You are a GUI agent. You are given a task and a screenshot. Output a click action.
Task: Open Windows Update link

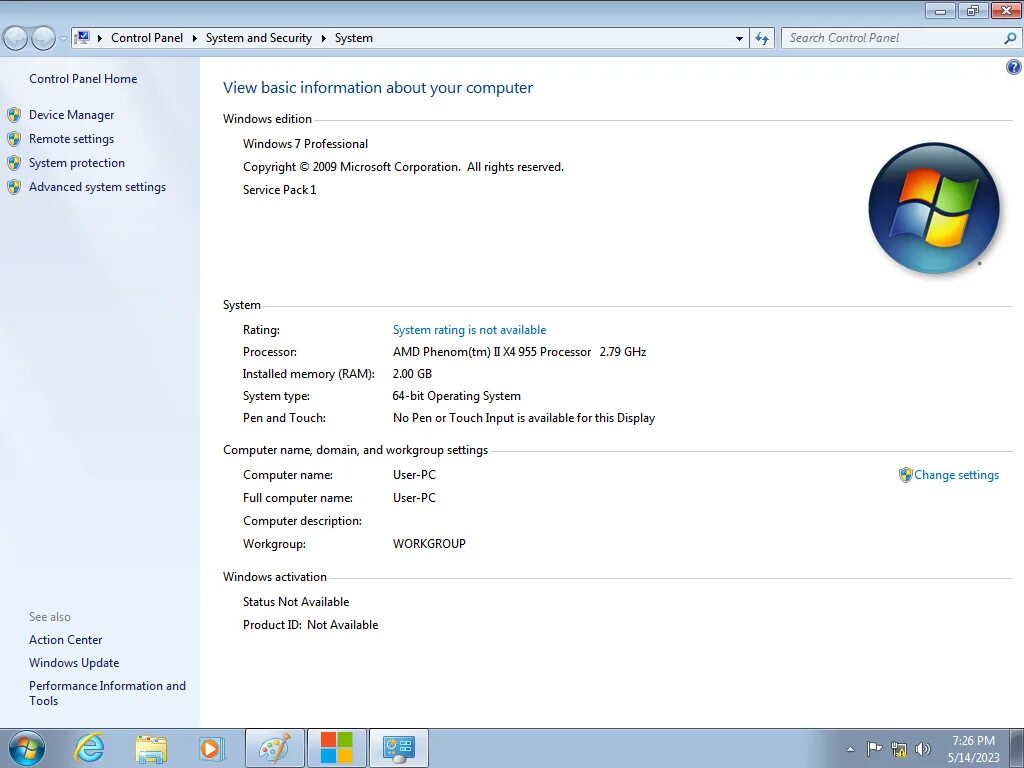coord(74,663)
